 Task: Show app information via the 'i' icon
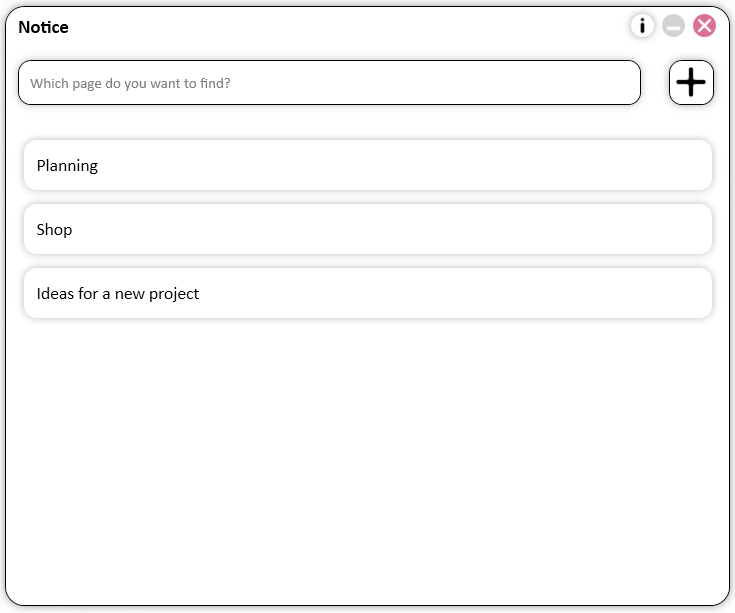(642, 26)
